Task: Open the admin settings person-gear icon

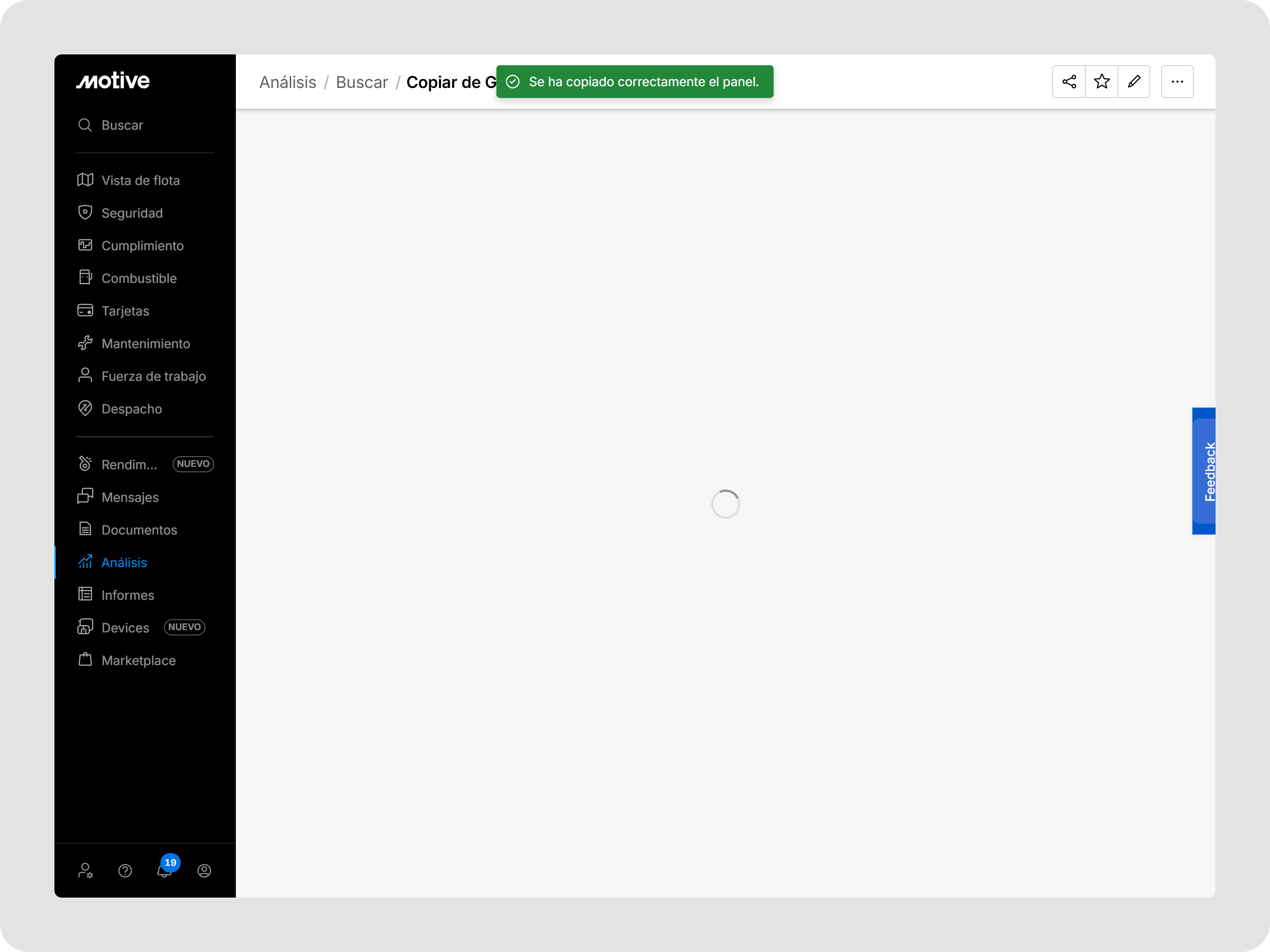Action: [x=86, y=870]
